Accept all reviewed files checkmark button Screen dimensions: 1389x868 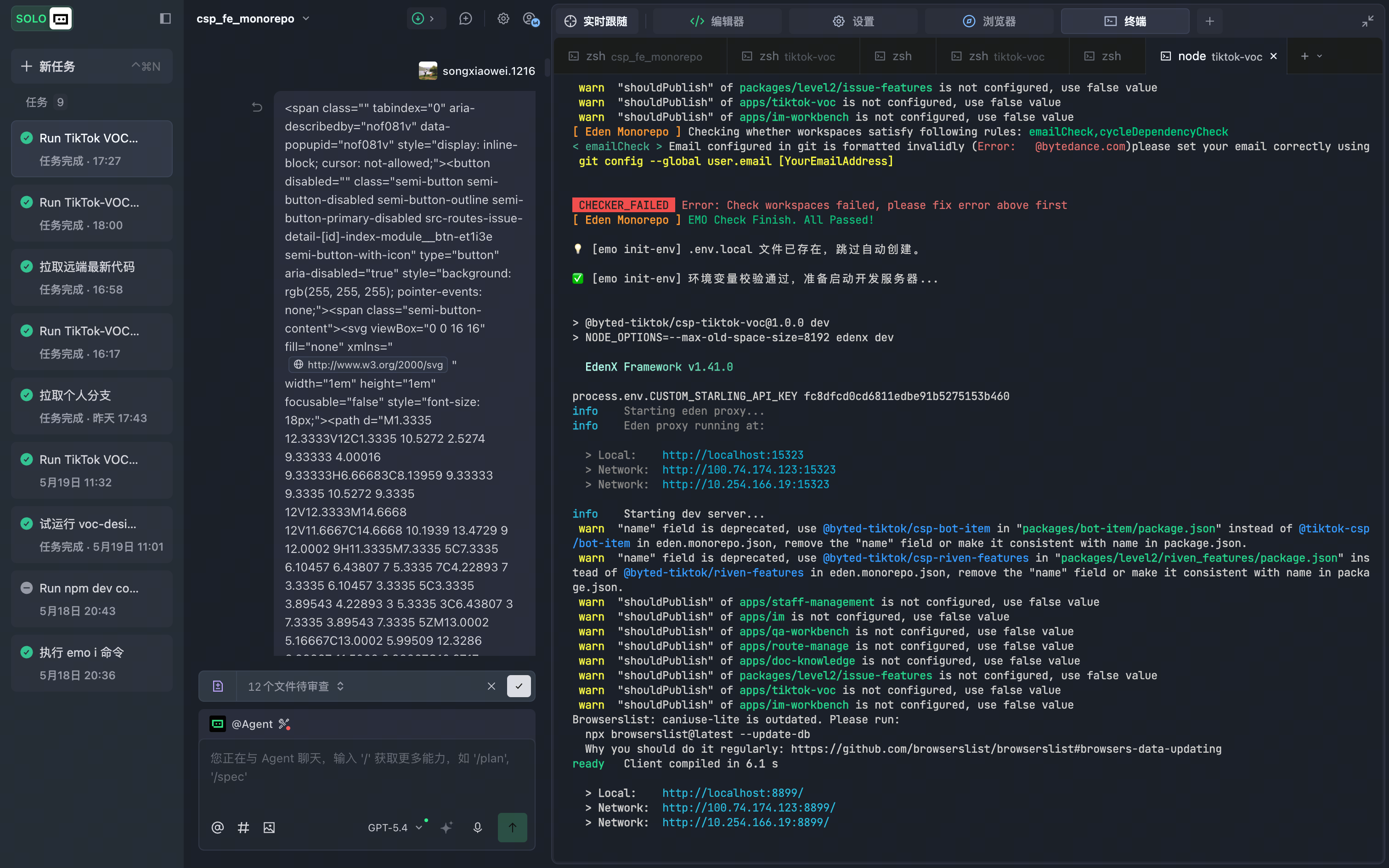(x=519, y=686)
